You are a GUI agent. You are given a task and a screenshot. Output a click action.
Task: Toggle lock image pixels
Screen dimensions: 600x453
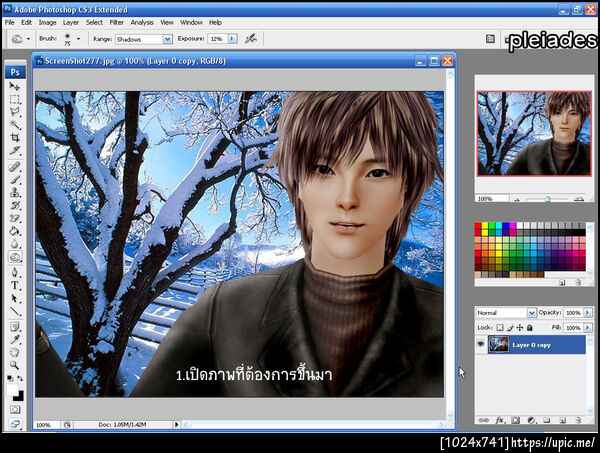[x=510, y=328]
